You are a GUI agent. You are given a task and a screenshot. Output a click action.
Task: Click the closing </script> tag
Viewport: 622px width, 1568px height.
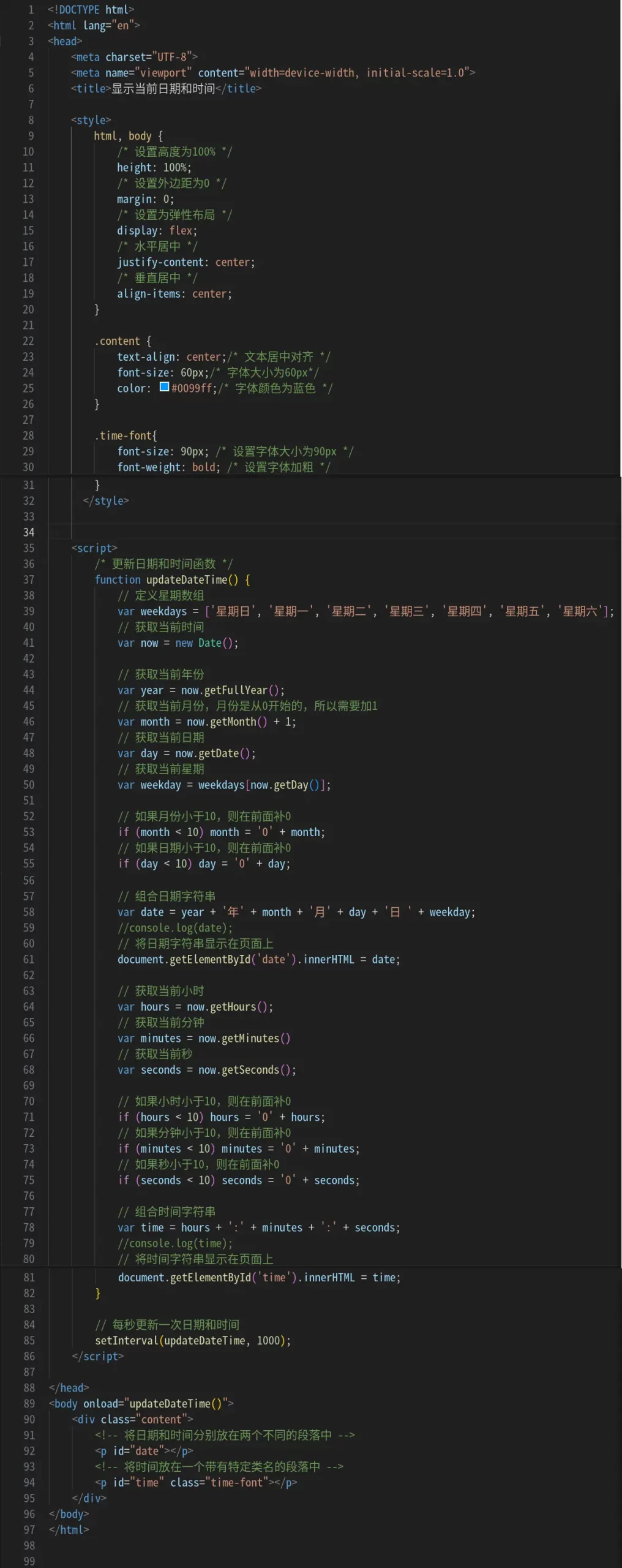click(x=98, y=1357)
